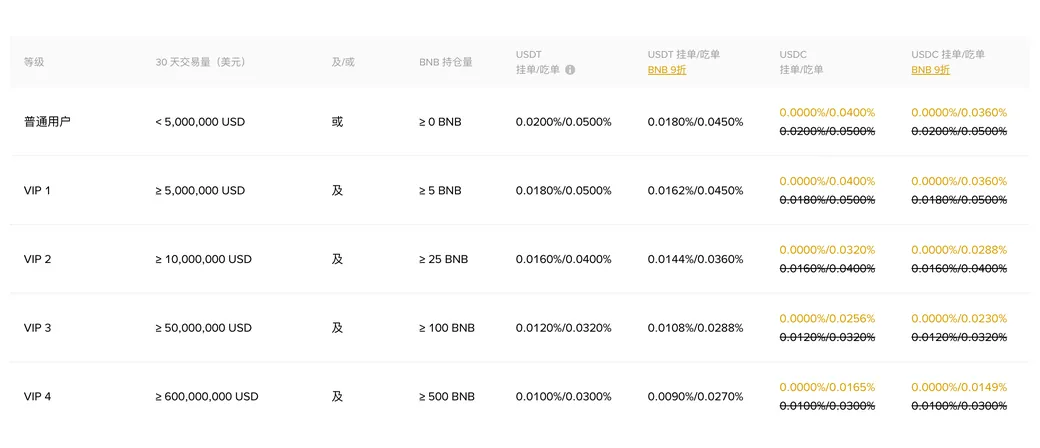The image size is (1040, 448).
Task: Click yellow 0.0000%/0.0360% in VIP 1 row
Action: click(x=959, y=181)
